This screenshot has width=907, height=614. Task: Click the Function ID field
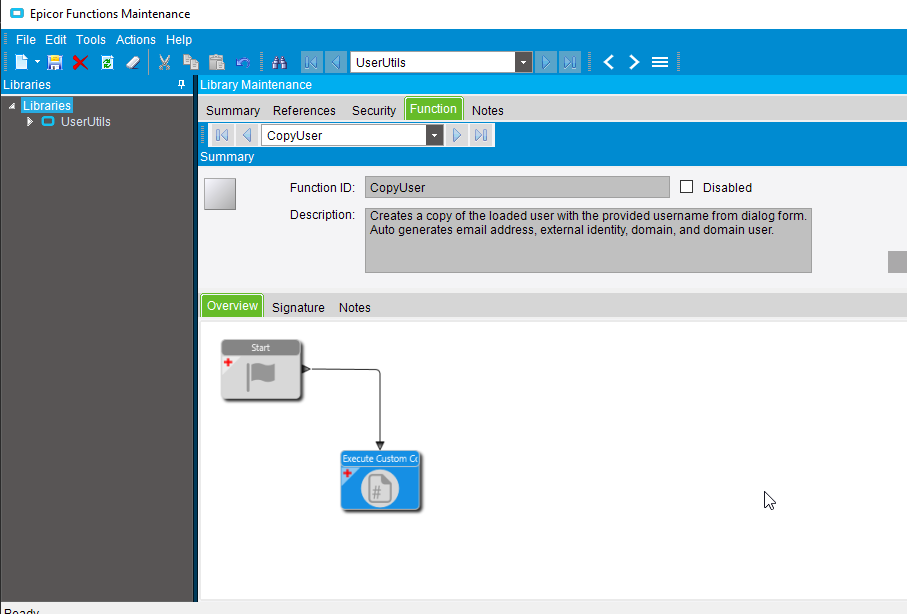coord(517,187)
